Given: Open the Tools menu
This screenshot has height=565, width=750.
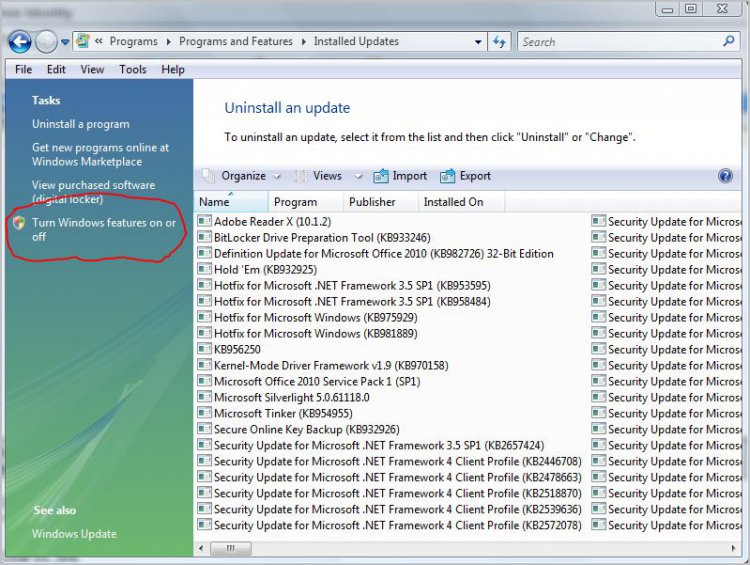Looking at the screenshot, I should [x=133, y=70].
